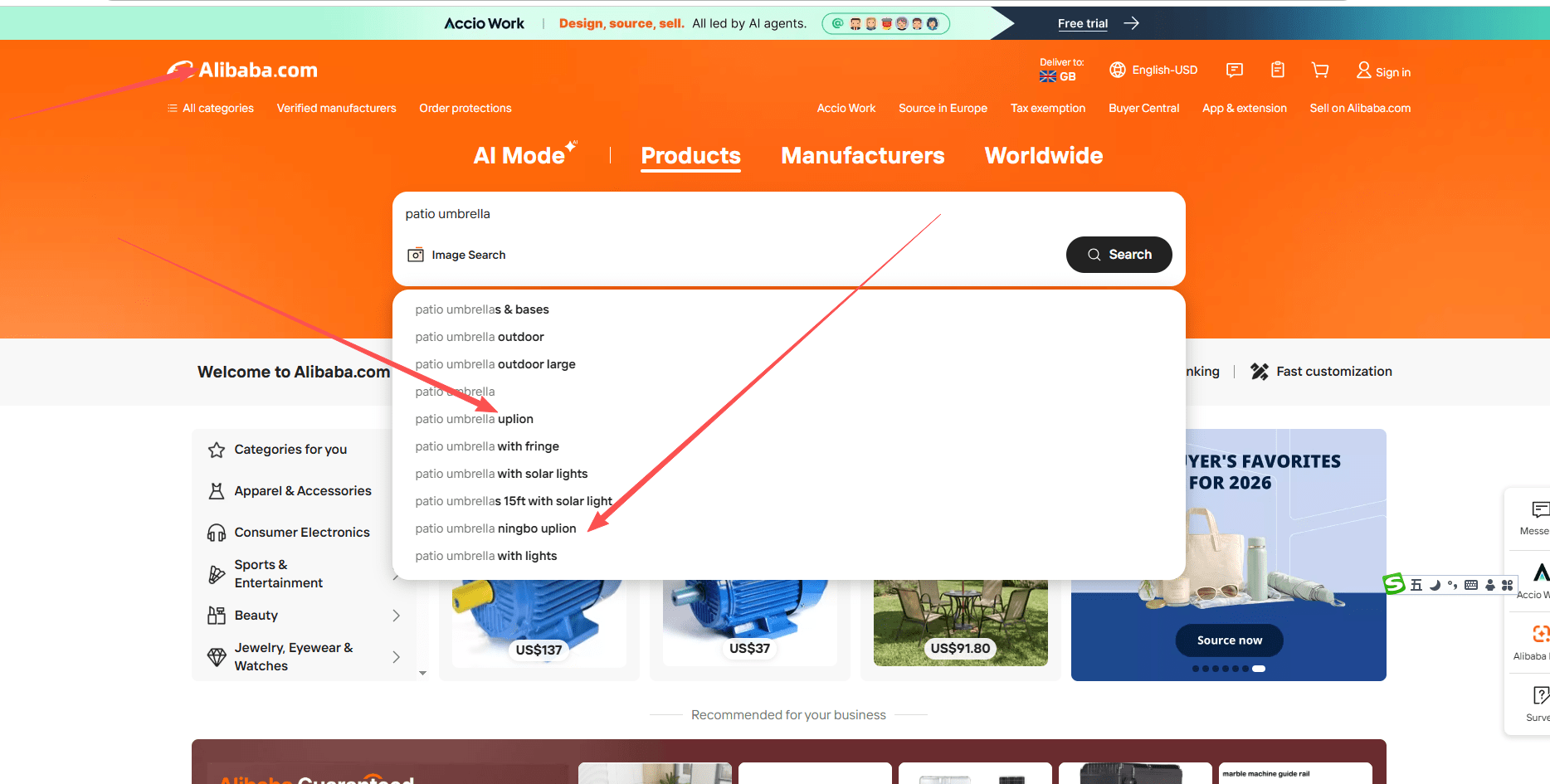The height and width of the screenshot is (784, 1550).
Task: Open the shopping cart icon
Action: [1320, 70]
